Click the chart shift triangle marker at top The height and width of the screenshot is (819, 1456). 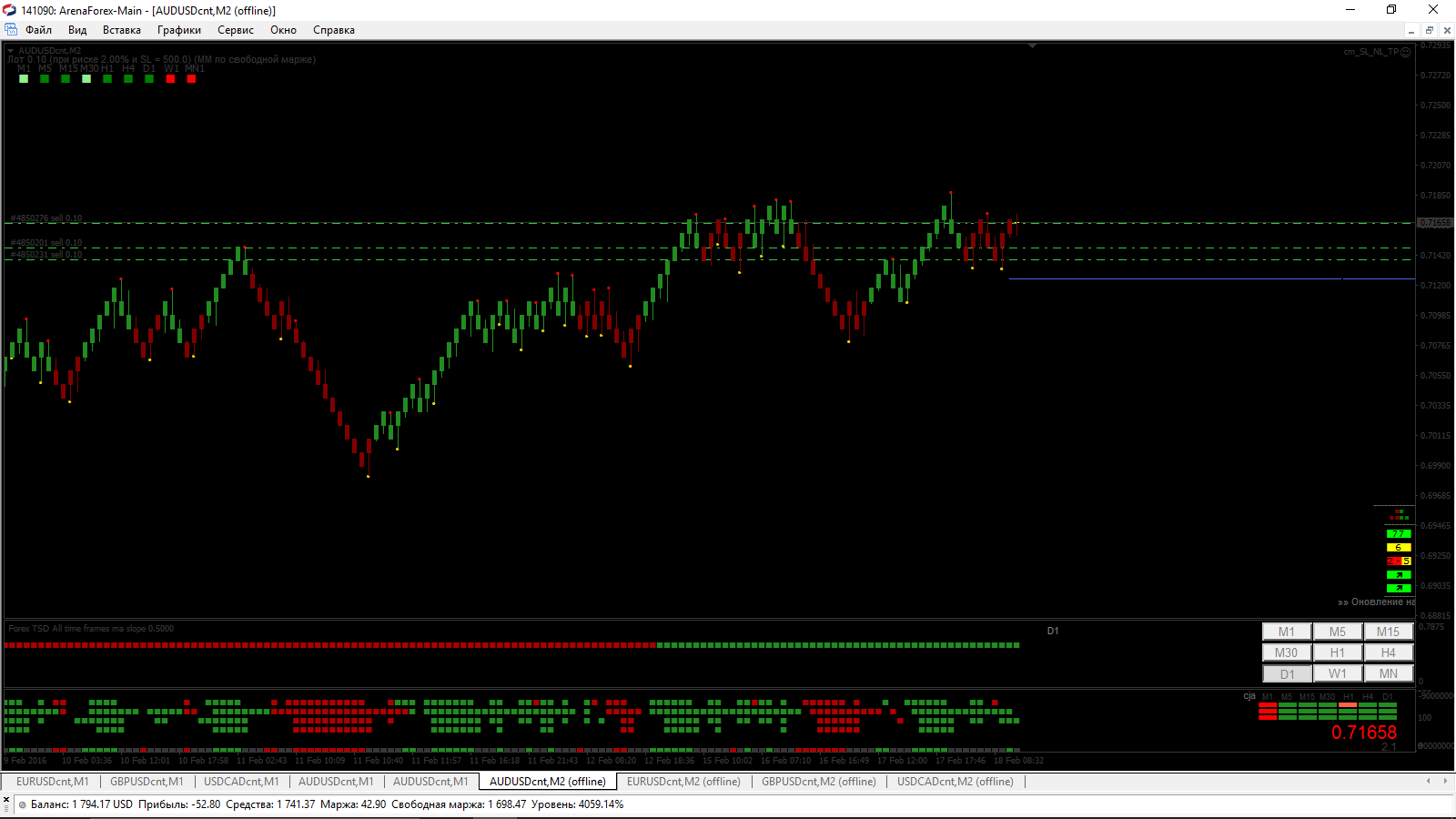[1032, 45]
